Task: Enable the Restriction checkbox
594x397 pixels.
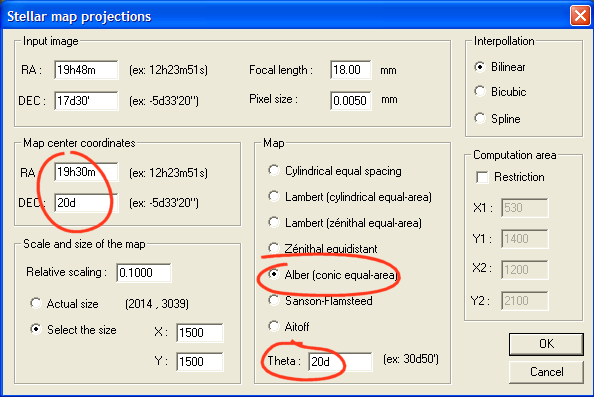Action: [x=482, y=177]
